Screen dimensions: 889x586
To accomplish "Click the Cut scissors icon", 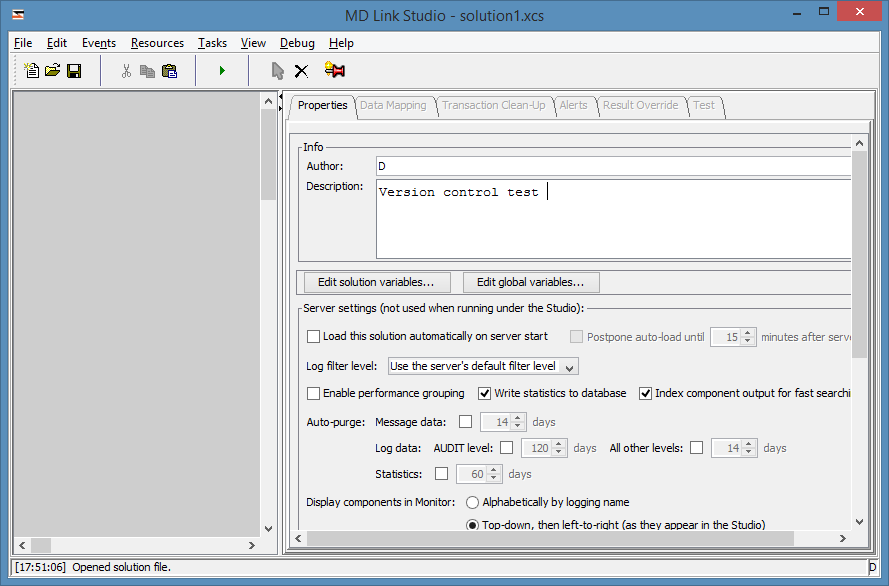I will [126, 71].
